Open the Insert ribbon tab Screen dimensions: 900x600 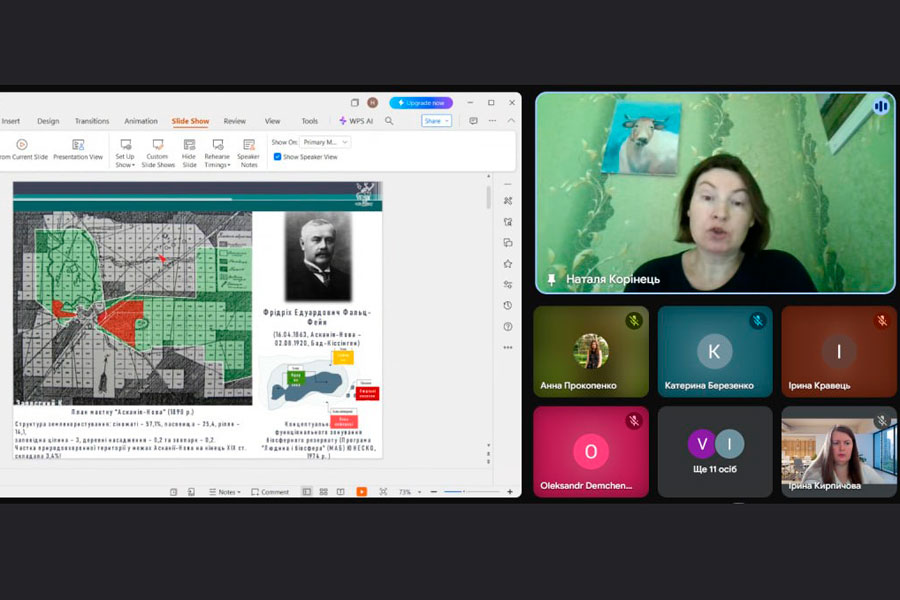point(10,121)
